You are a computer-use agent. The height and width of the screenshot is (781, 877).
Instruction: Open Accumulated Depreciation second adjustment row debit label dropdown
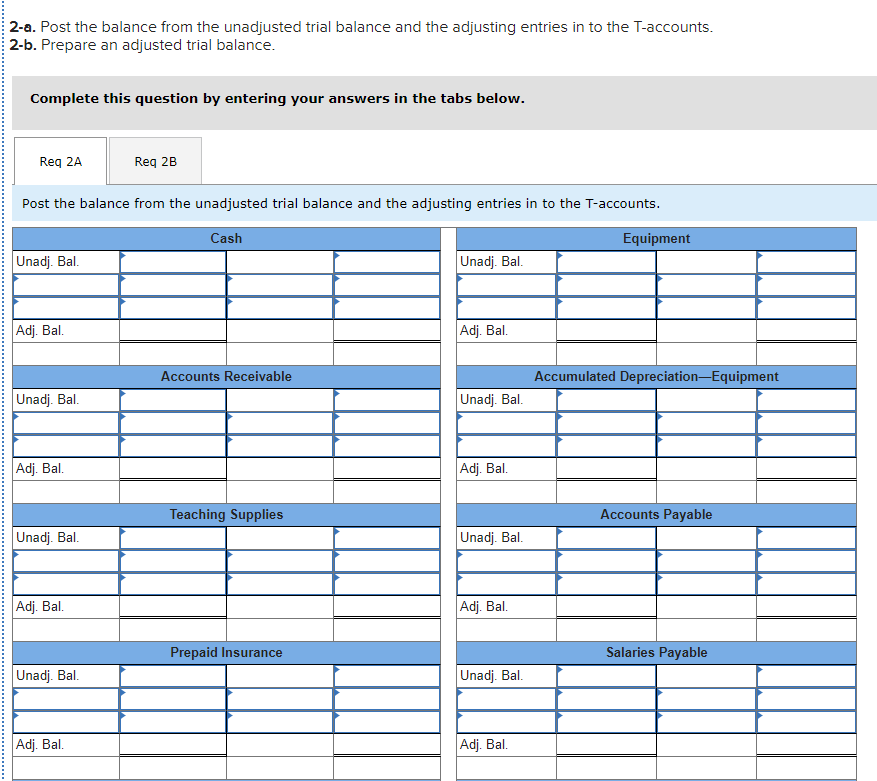coord(506,446)
